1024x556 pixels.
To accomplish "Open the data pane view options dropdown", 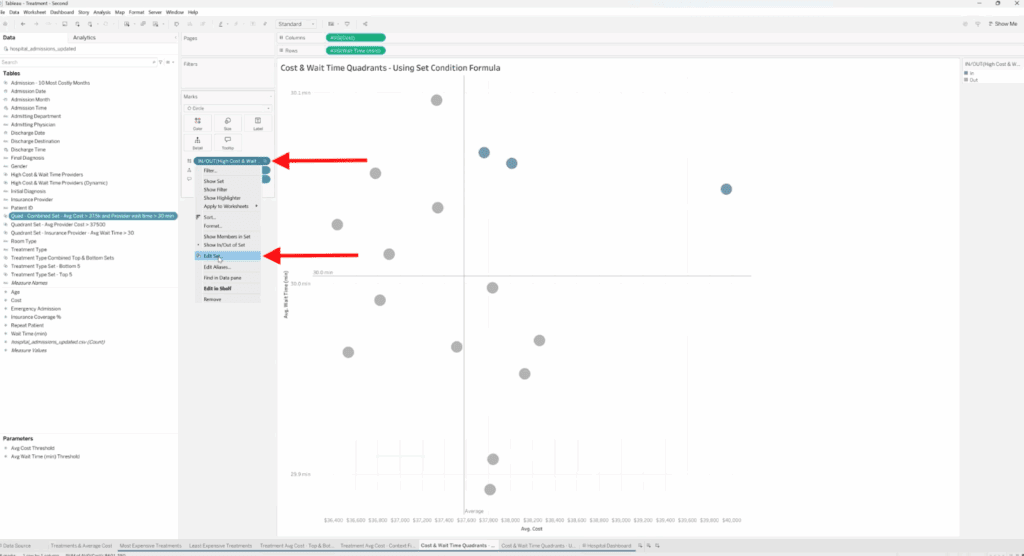I will point(169,62).
